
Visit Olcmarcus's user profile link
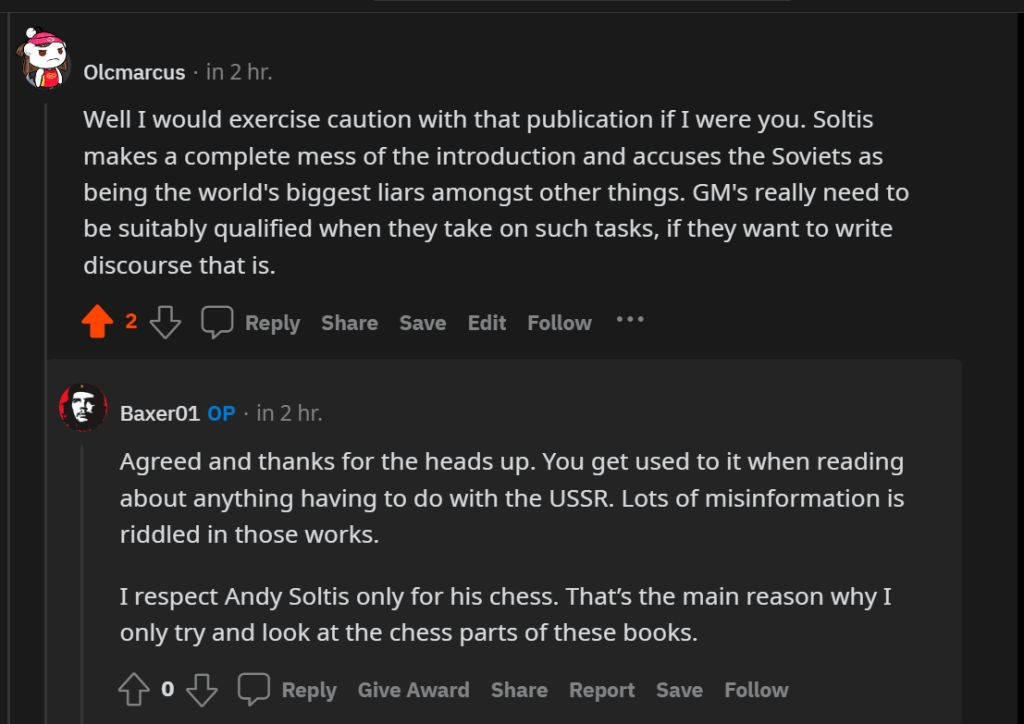[134, 73]
